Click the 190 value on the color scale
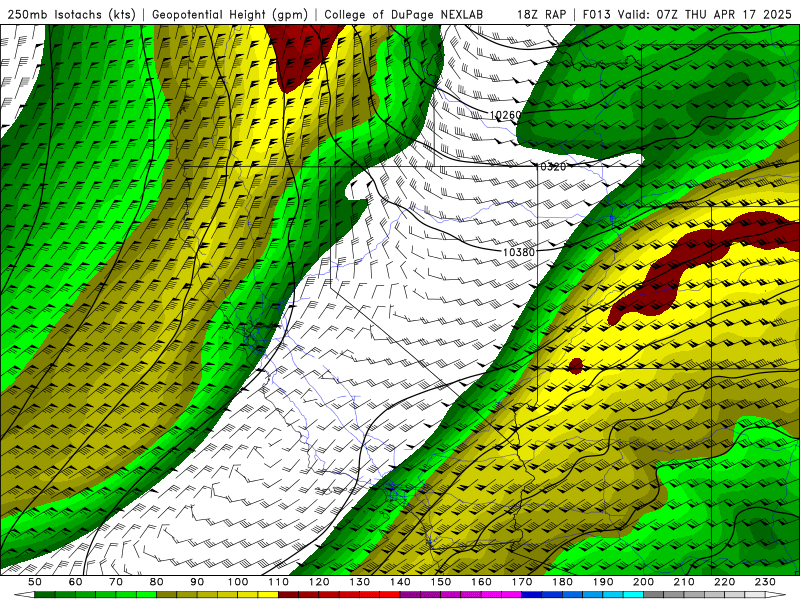Screen dimensions: 800x600 [603, 582]
